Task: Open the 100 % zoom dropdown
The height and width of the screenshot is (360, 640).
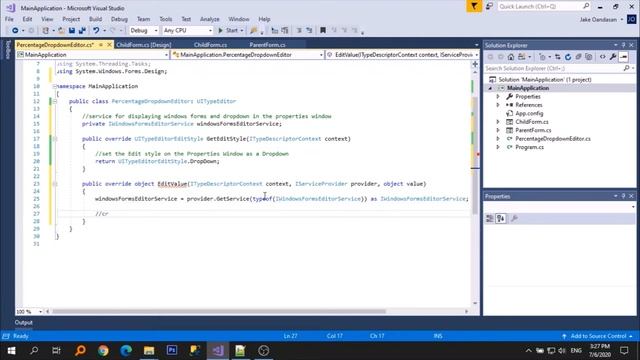Action: (x=29, y=312)
